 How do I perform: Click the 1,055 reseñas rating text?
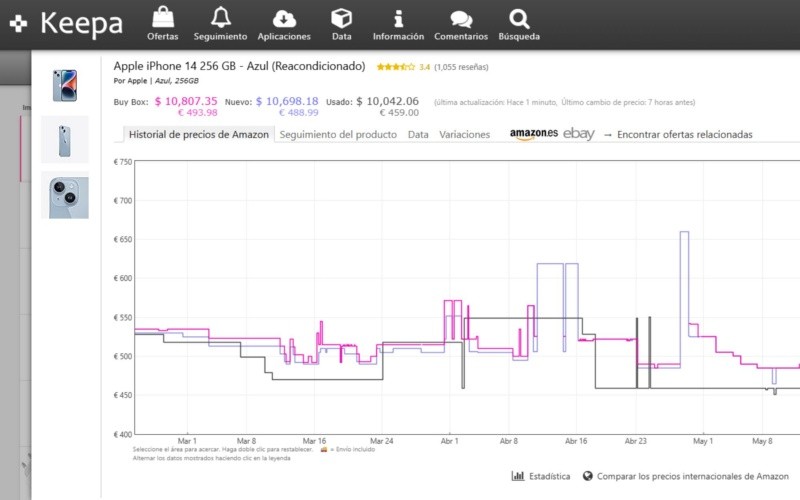[x=461, y=67]
